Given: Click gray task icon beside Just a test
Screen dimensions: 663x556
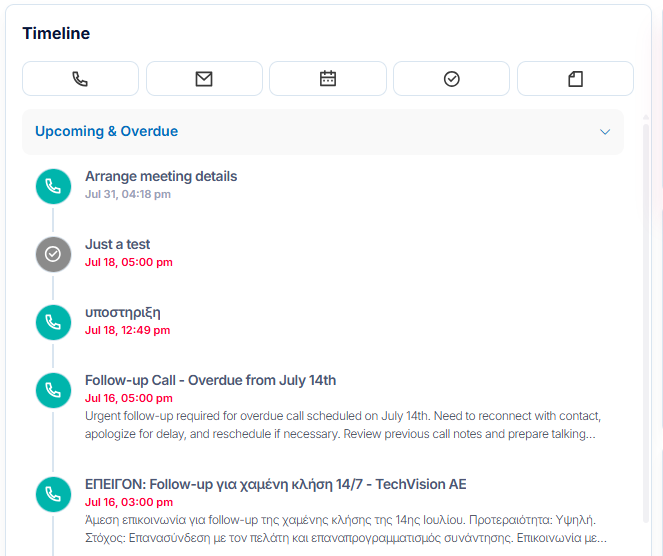Looking at the screenshot, I should coord(53,254).
